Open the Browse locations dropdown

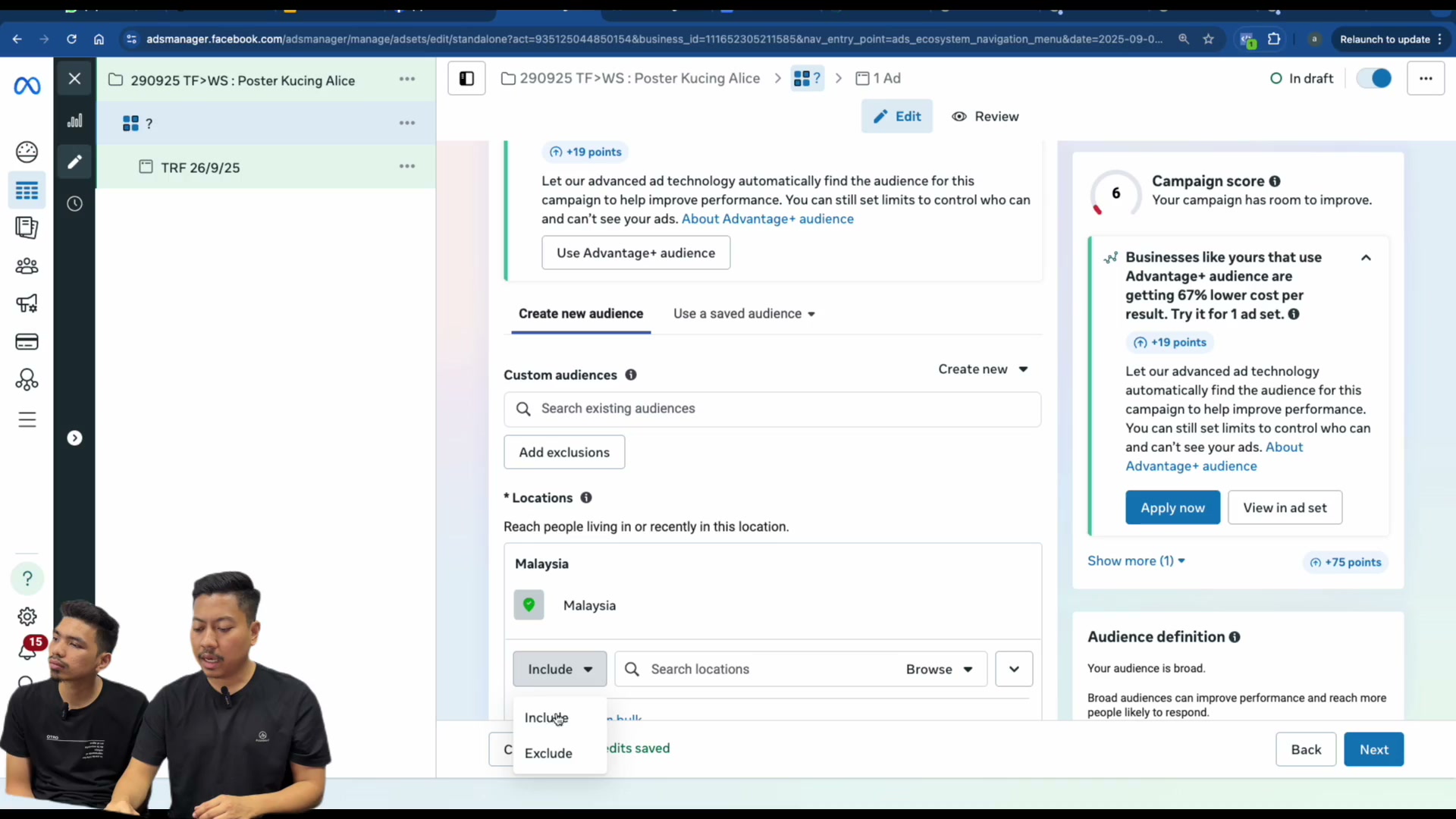click(939, 669)
